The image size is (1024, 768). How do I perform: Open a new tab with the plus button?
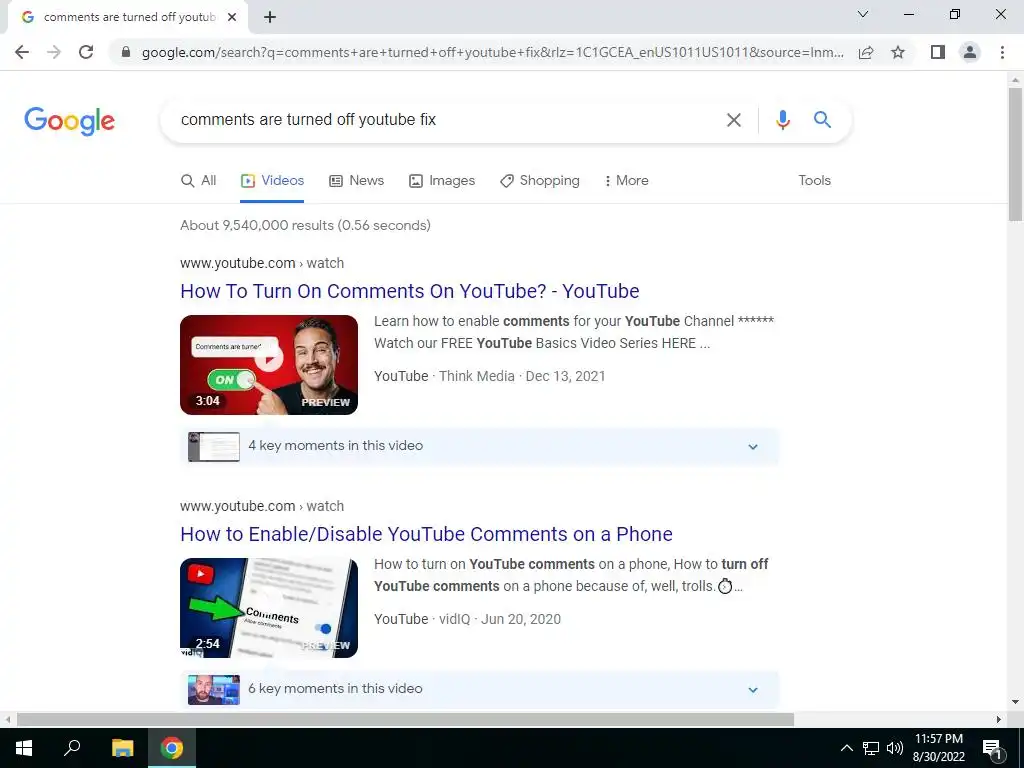point(270,17)
